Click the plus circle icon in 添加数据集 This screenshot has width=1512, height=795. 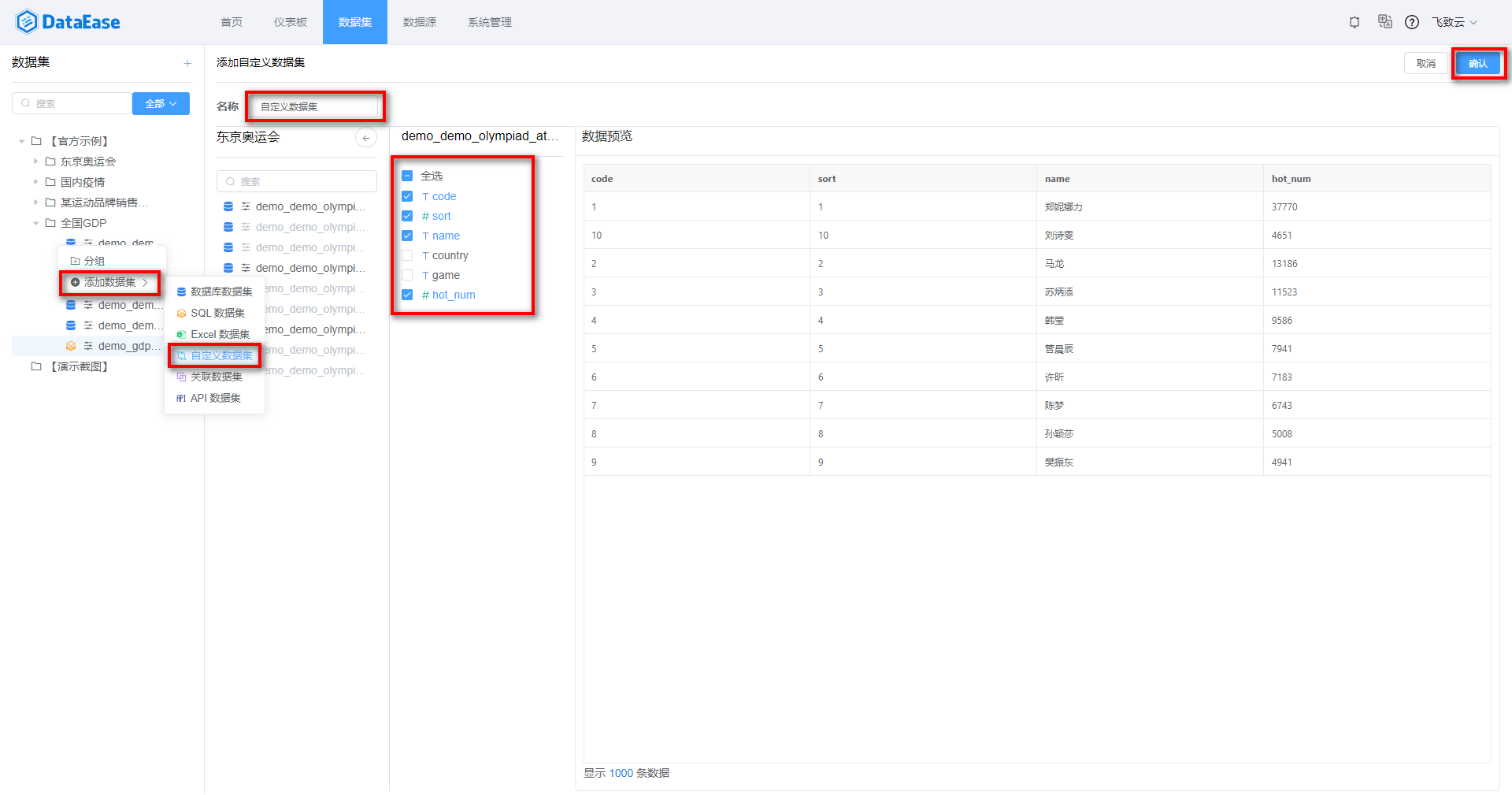[x=75, y=282]
